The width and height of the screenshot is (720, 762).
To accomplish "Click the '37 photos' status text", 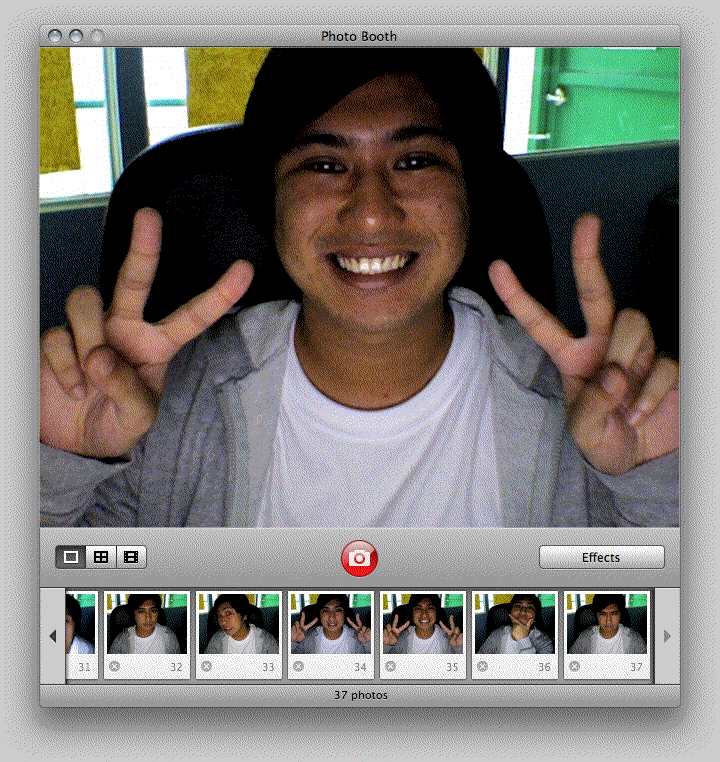I will click(360, 695).
